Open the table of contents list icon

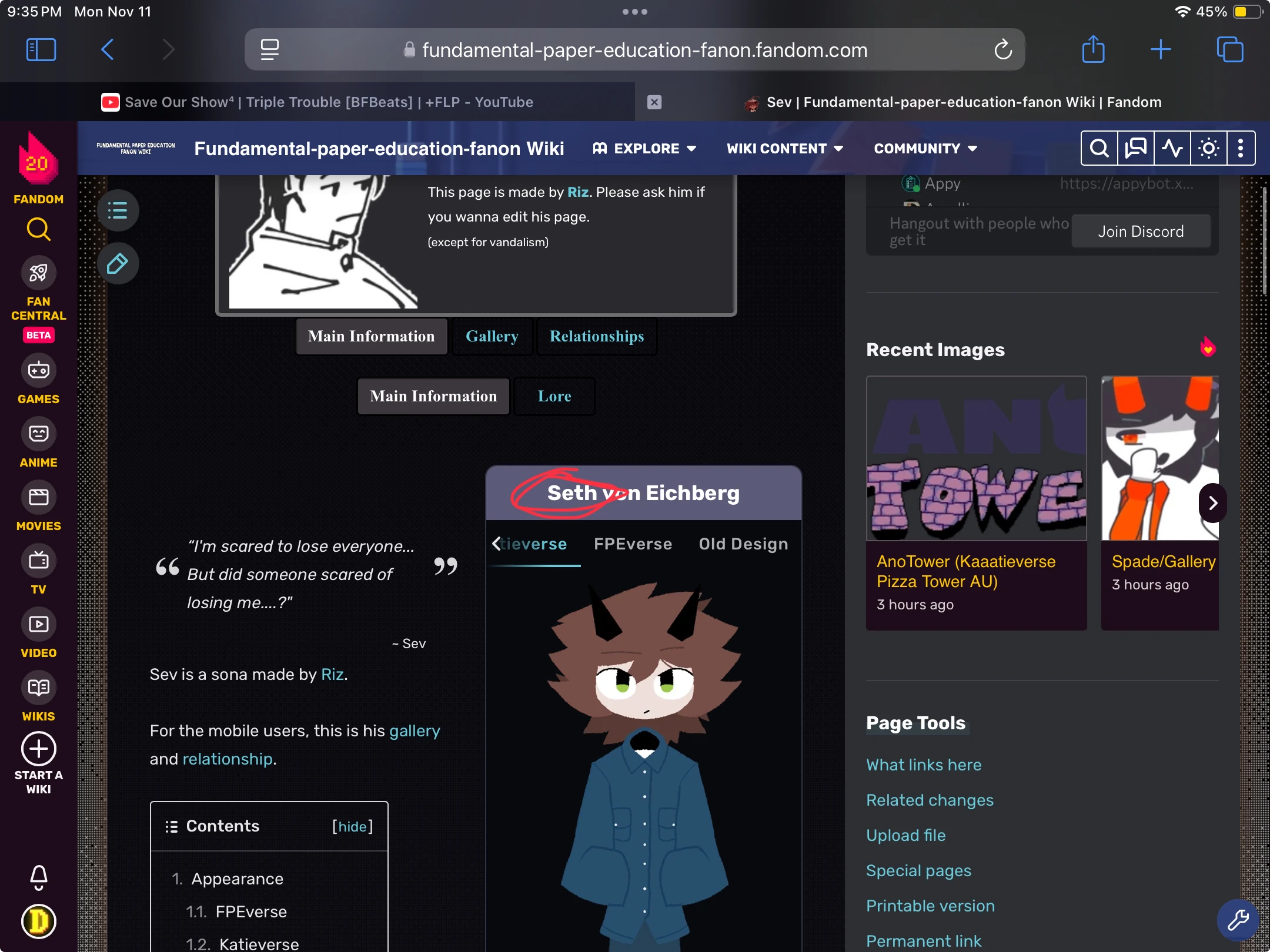(x=118, y=210)
